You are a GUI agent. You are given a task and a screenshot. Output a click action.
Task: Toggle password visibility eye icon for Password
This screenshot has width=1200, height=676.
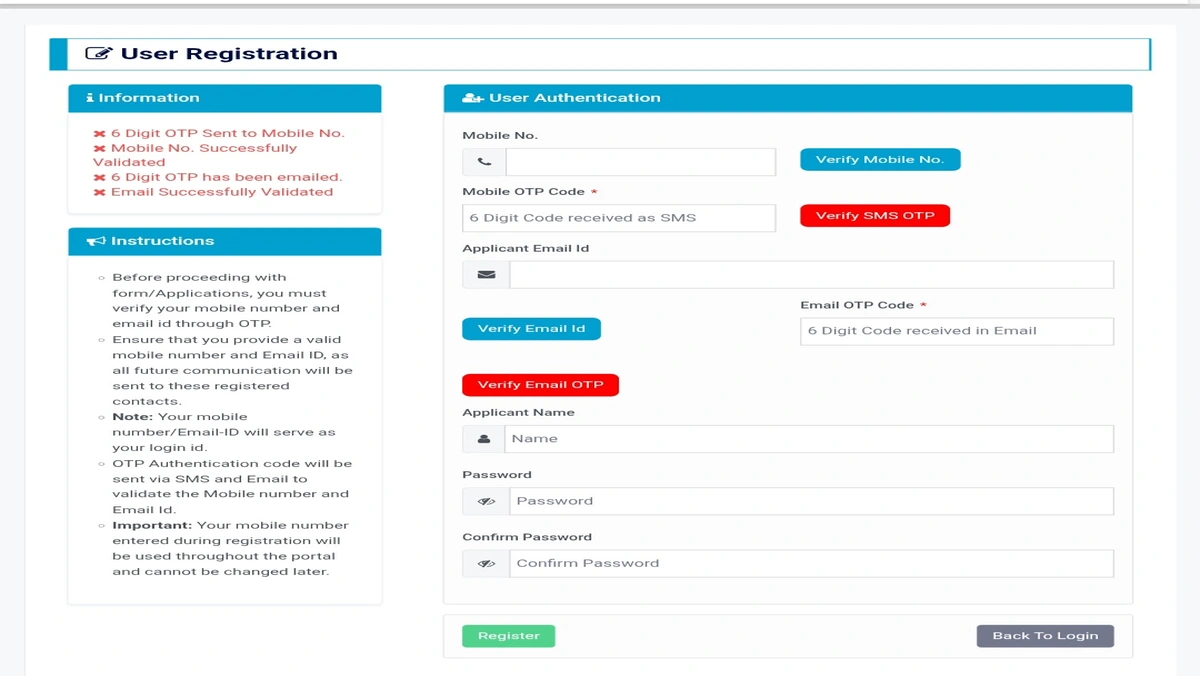[x=486, y=501]
